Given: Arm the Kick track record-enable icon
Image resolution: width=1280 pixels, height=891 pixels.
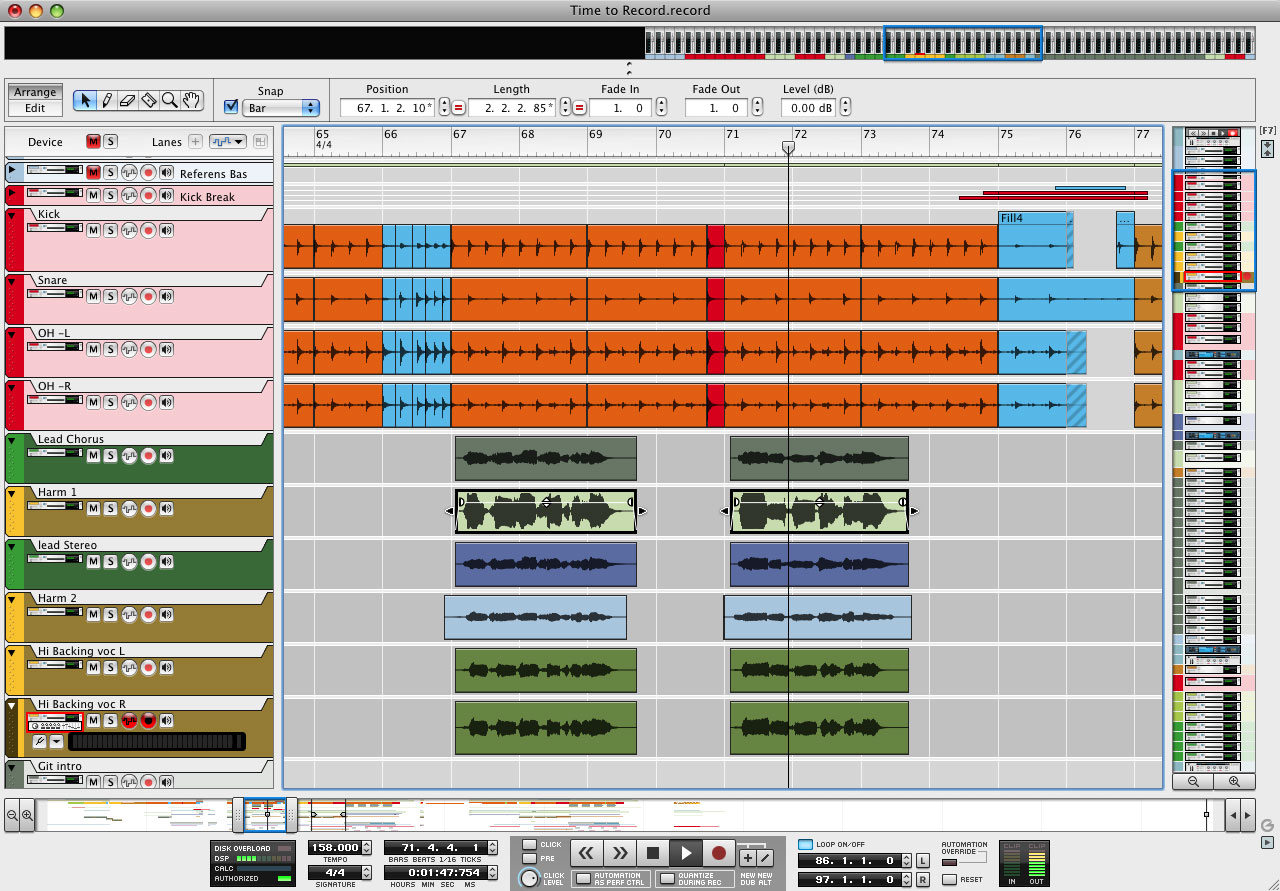Looking at the screenshot, I should (148, 230).
